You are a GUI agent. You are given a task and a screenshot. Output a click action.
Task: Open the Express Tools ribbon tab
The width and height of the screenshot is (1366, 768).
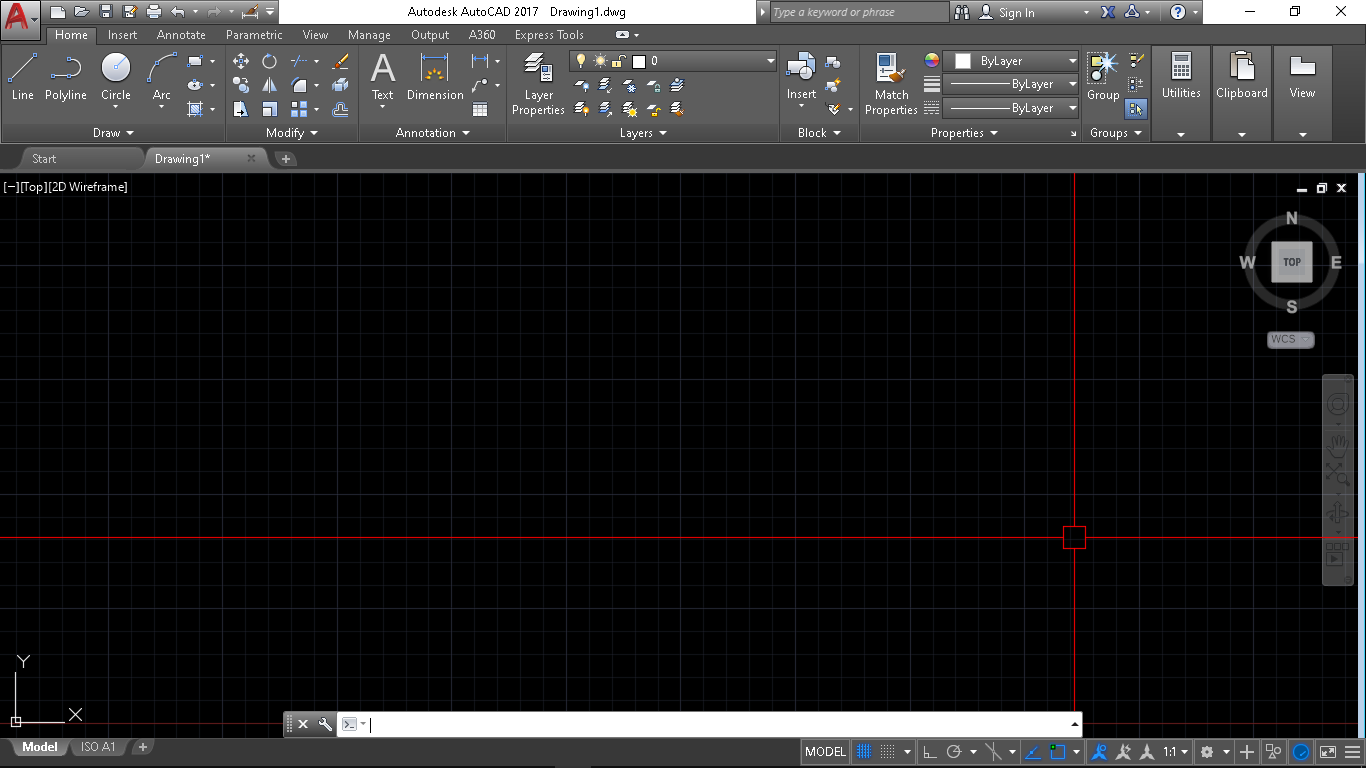click(x=549, y=35)
